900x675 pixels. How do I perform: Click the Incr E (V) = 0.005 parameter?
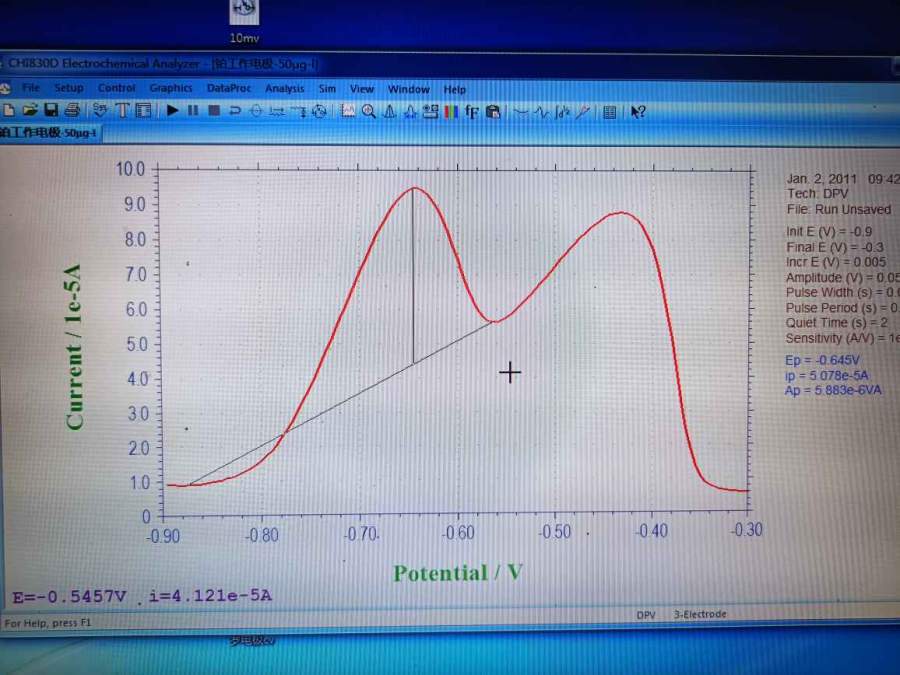tap(836, 262)
